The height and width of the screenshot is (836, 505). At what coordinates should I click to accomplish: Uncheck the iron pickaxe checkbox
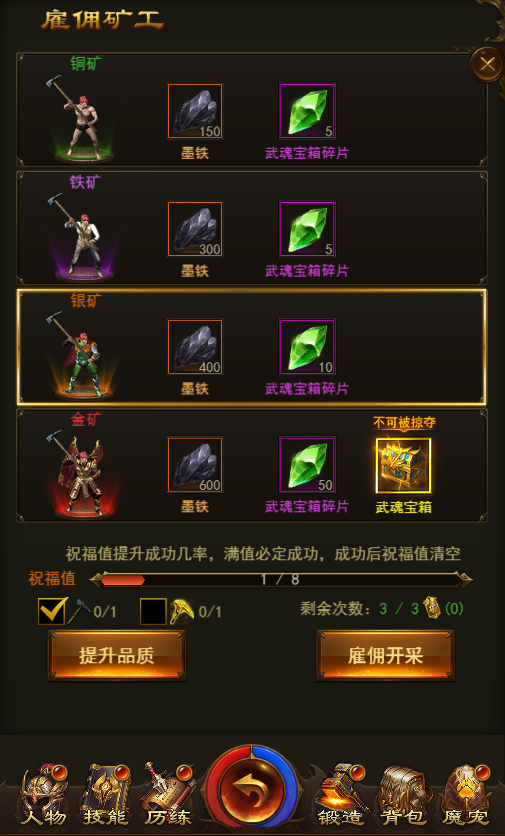[52, 610]
